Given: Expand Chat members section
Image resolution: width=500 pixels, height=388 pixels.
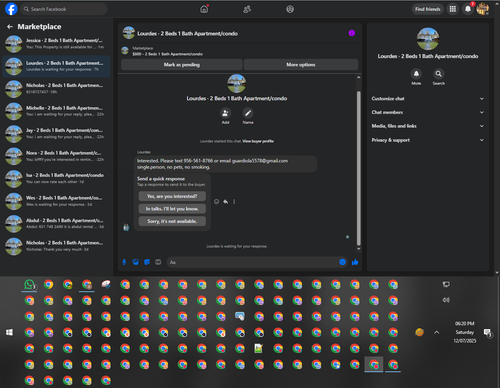Looking at the screenshot, I should (428, 112).
